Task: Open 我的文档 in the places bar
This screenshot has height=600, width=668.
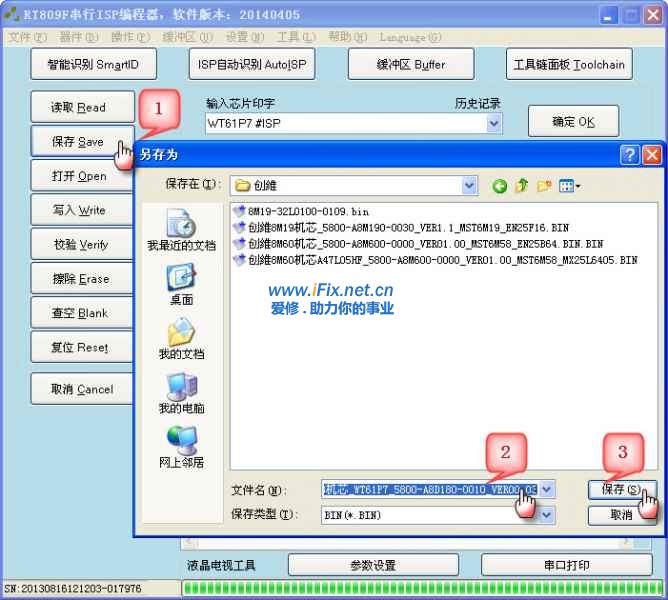Action: point(181,339)
